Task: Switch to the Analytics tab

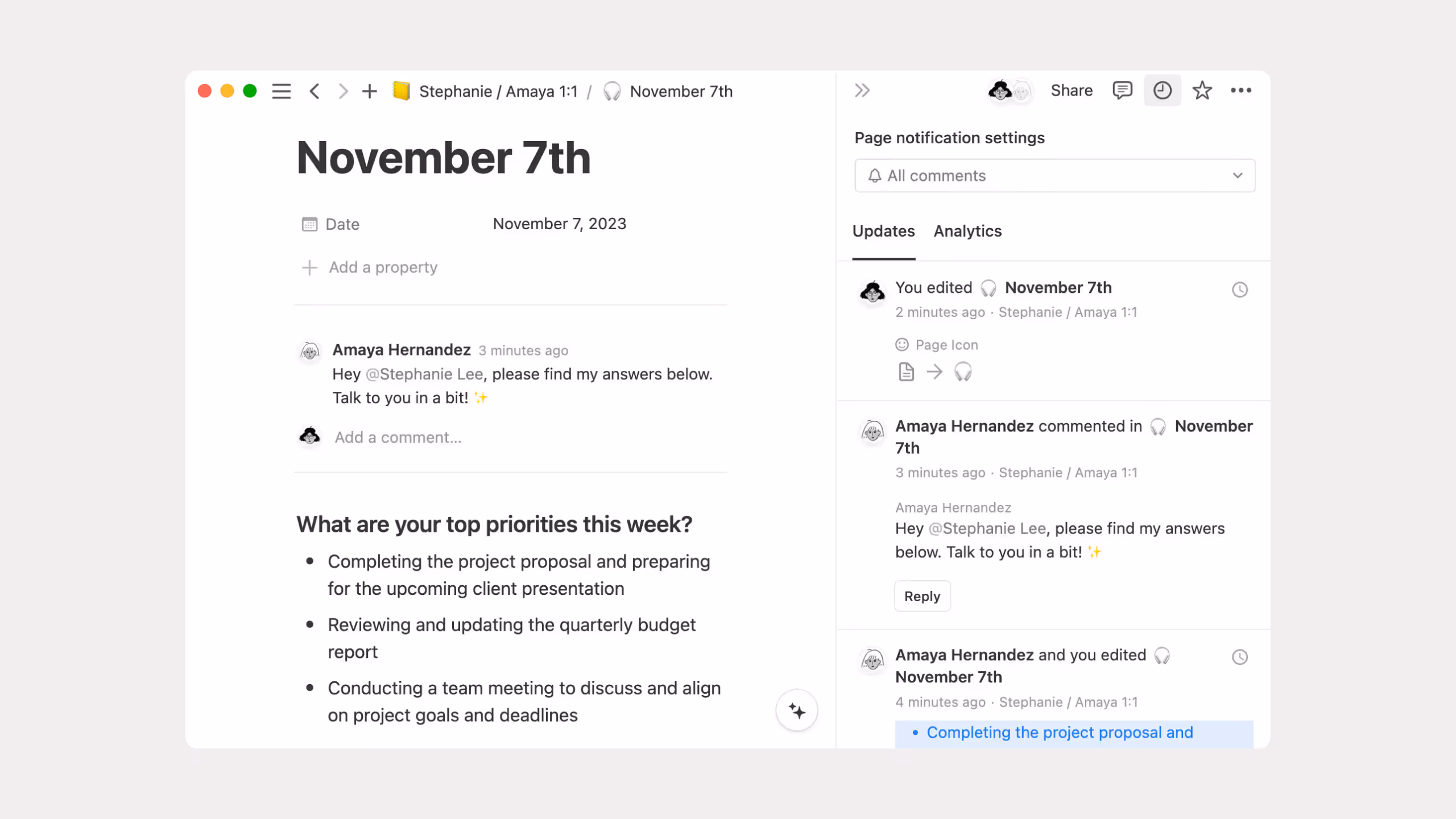Action: tap(967, 231)
